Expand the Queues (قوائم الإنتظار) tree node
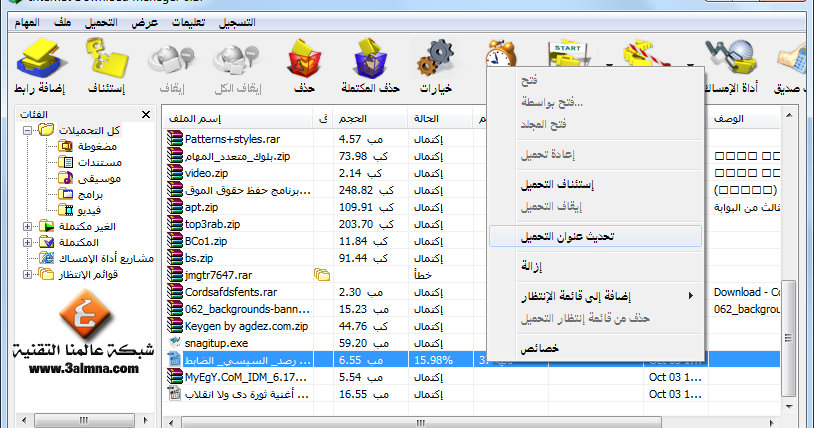The height and width of the screenshot is (428, 814). tap(28, 274)
